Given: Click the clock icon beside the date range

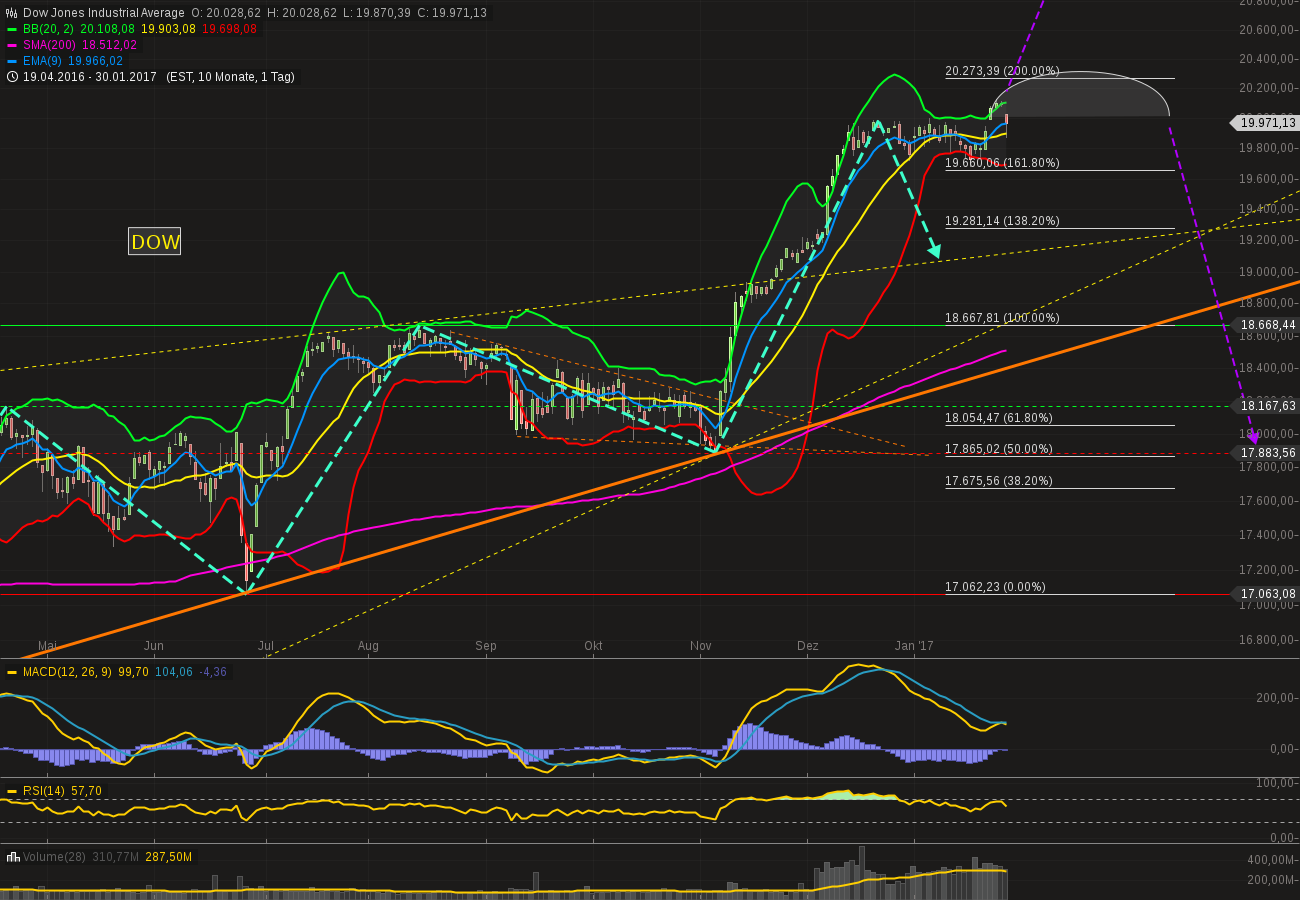Looking at the screenshot, I should tap(12, 77).
